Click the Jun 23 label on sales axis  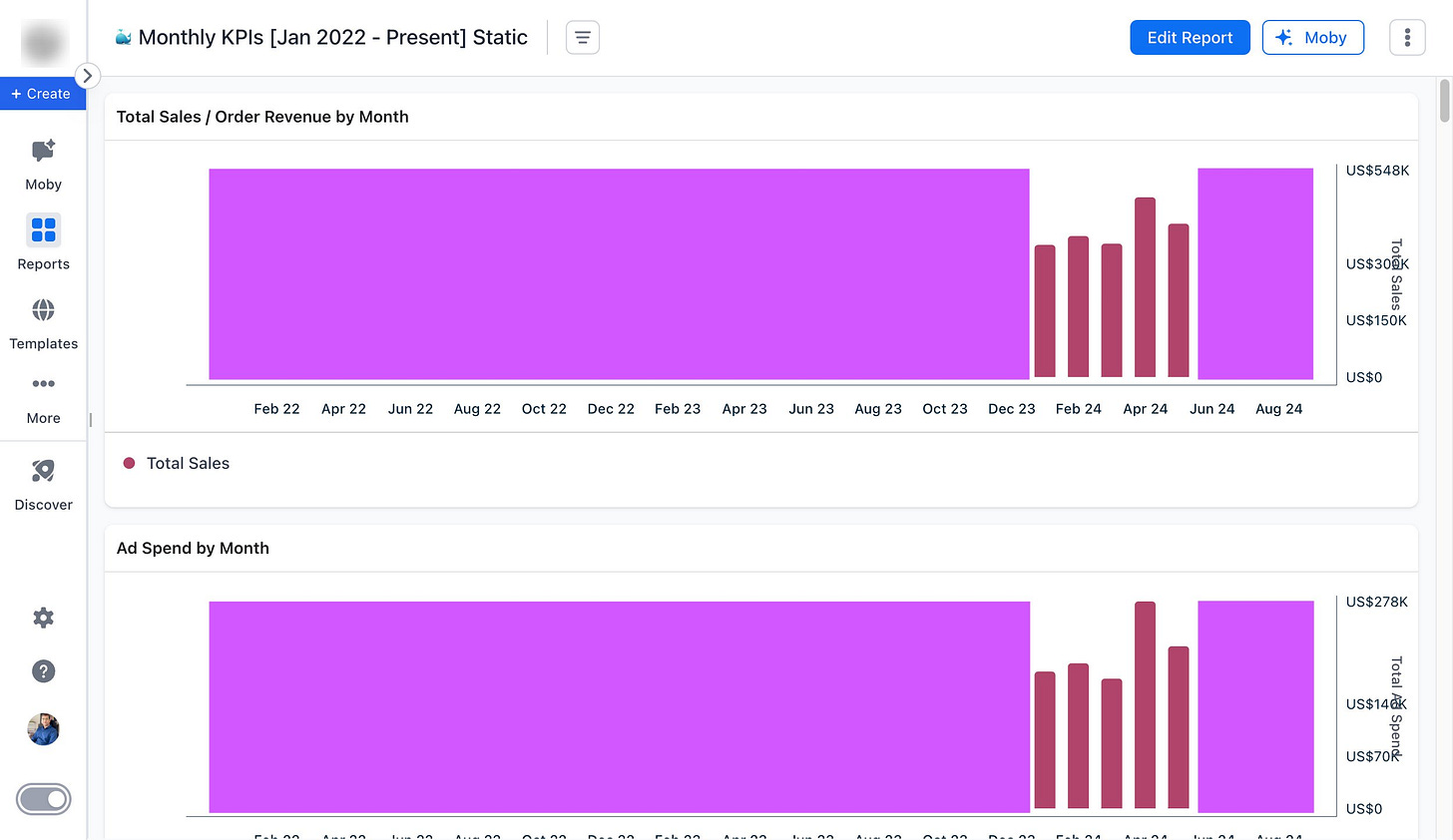[x=810, y=409]
